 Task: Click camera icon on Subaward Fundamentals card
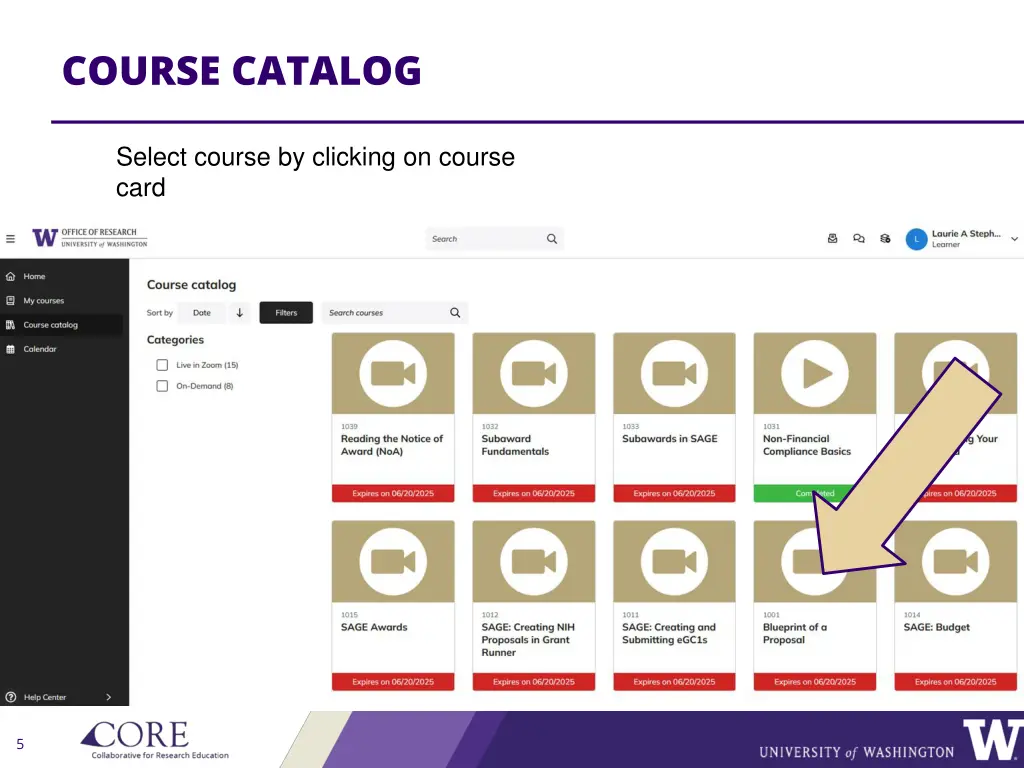(534, 374)
